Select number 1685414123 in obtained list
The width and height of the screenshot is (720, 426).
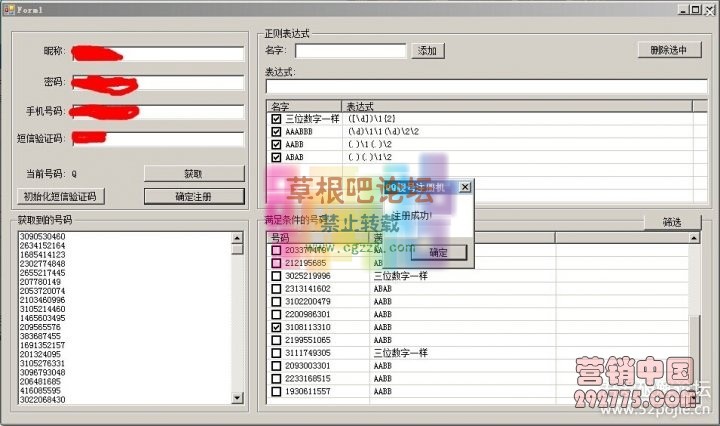click(43, 255)
